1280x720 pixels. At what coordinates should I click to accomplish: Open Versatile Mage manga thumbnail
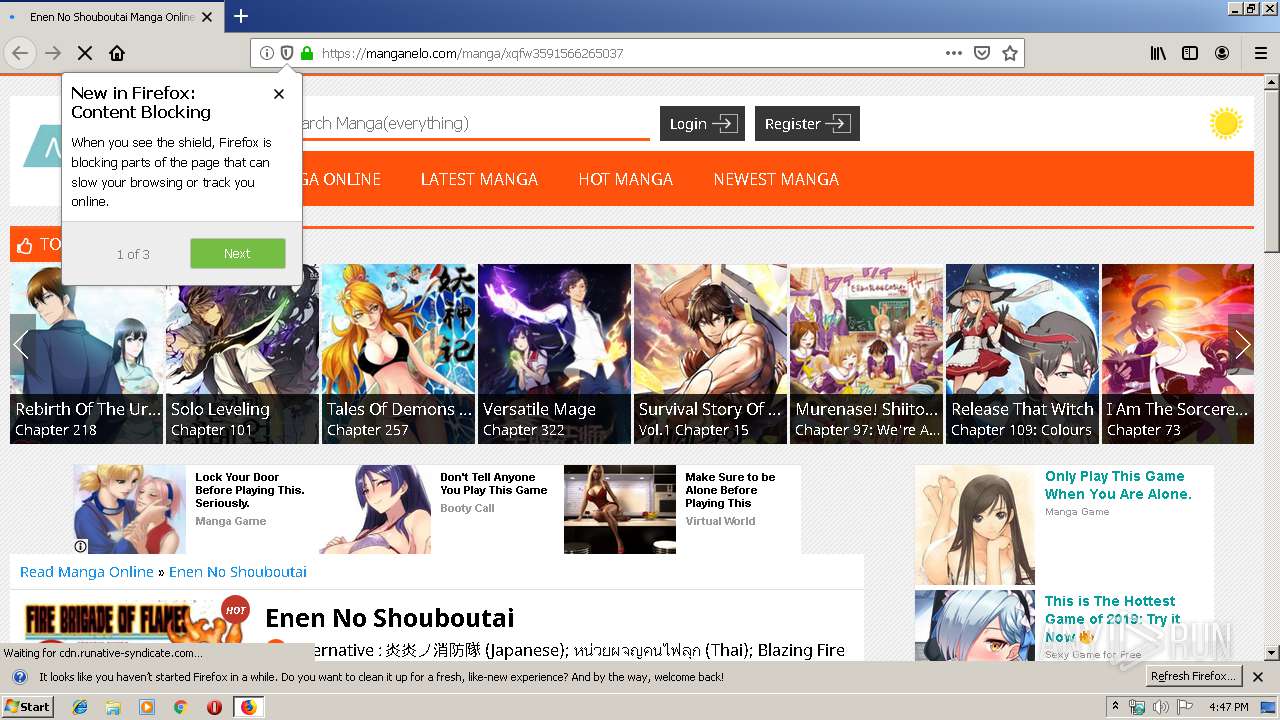pos(554,354)
